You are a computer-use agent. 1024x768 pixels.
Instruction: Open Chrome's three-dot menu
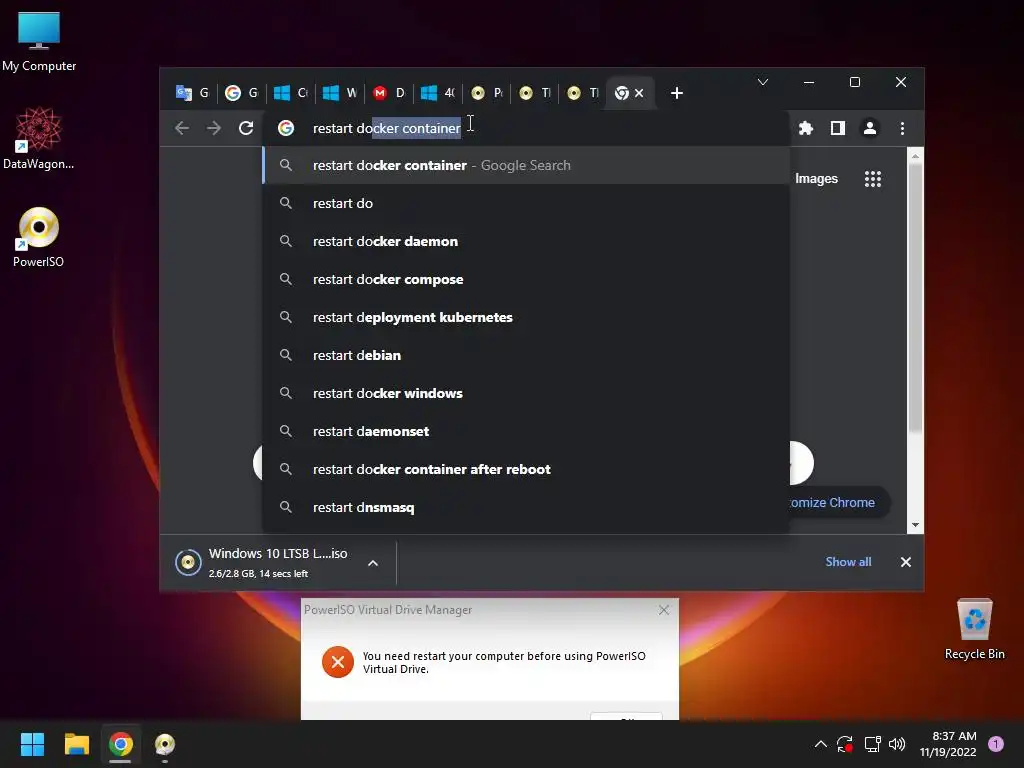(x=903, y=128)
